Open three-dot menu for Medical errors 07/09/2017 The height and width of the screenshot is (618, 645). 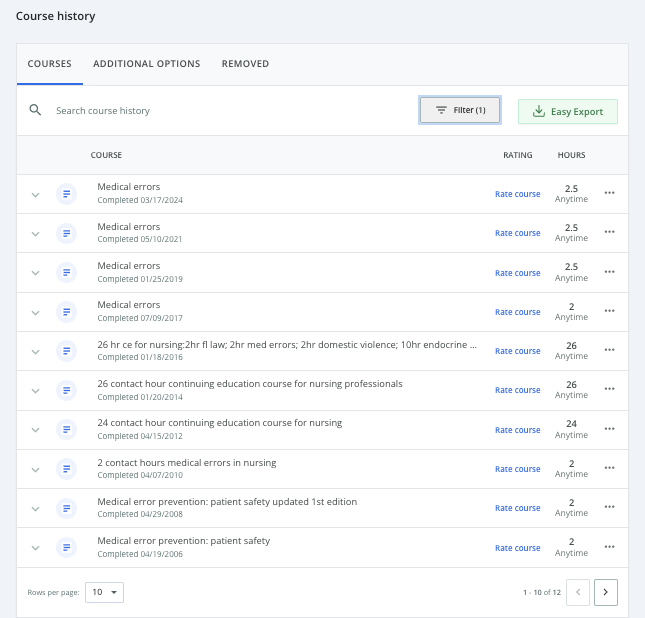609,311
